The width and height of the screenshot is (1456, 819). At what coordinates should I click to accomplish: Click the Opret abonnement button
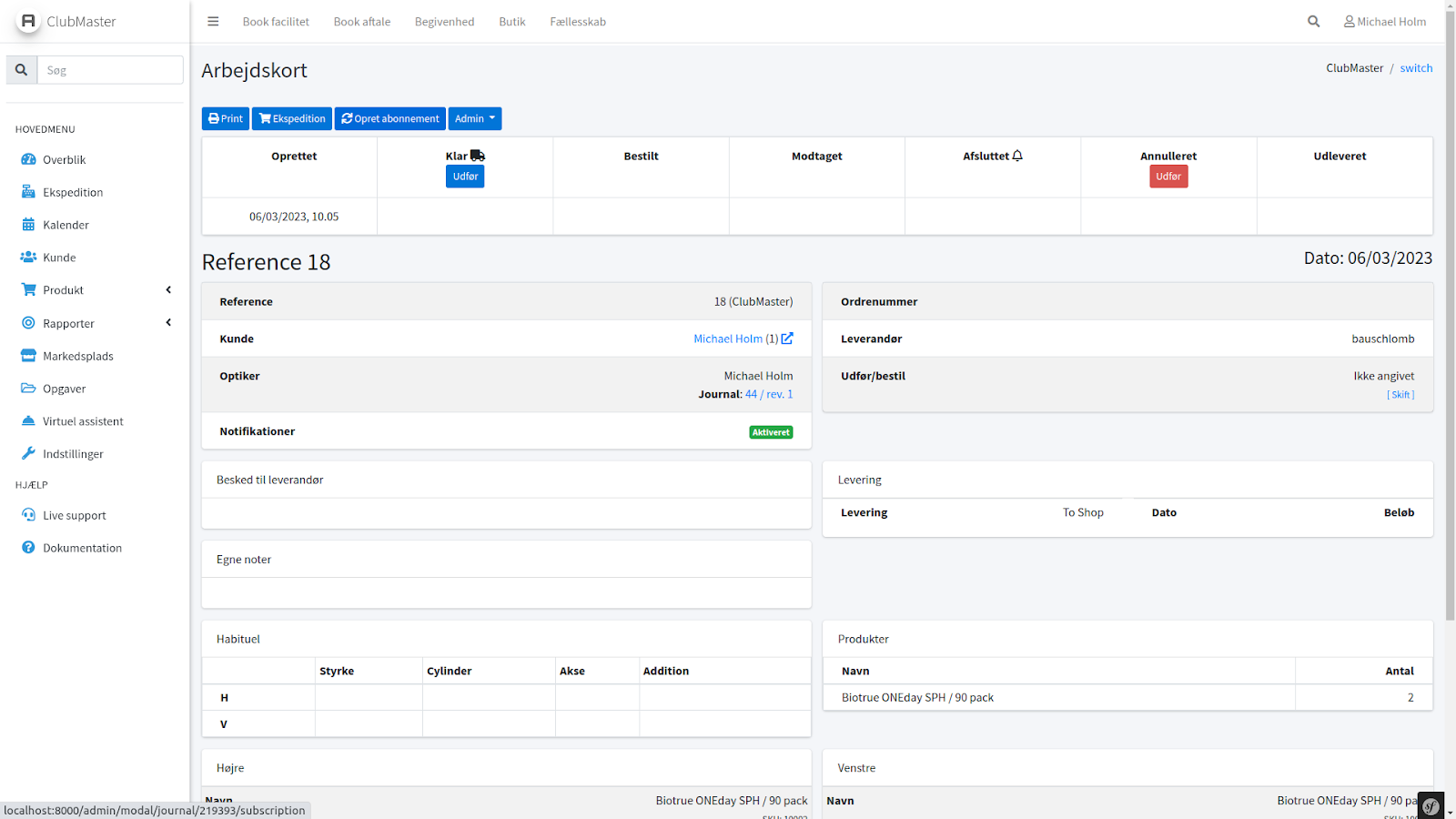[x=390, y=119]
